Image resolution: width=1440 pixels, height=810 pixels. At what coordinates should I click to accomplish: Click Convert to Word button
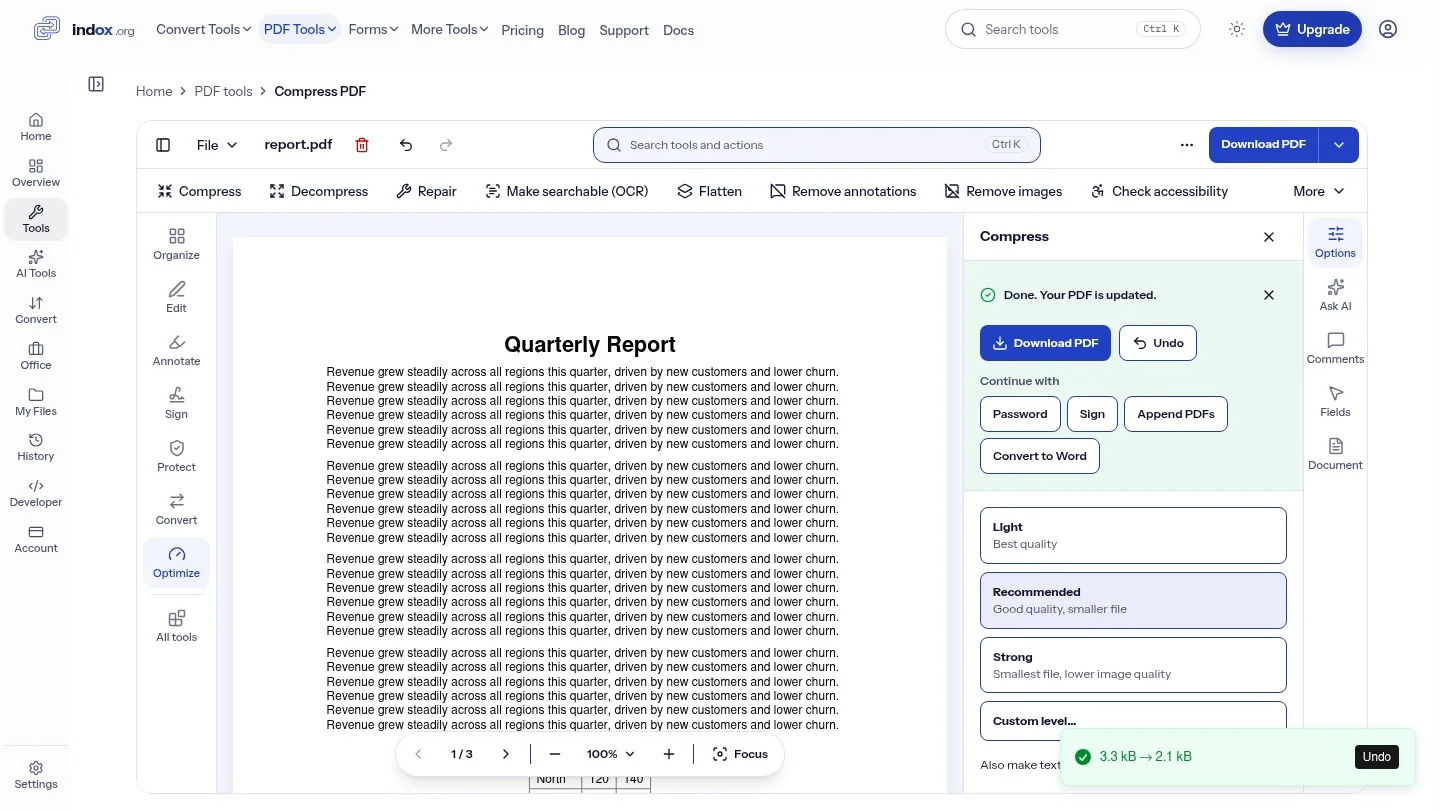click(1040, 456)
